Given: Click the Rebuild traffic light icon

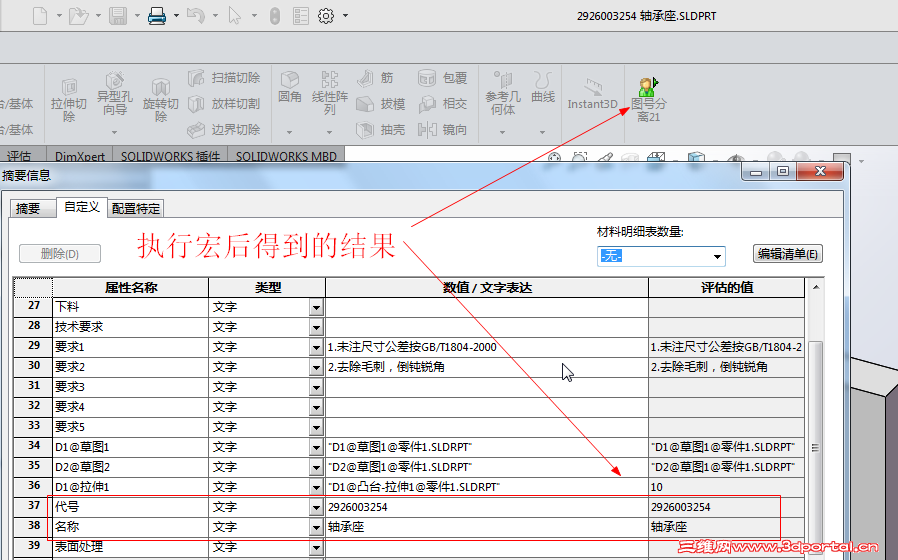Looking at the screenshot, I should (275, 15).
